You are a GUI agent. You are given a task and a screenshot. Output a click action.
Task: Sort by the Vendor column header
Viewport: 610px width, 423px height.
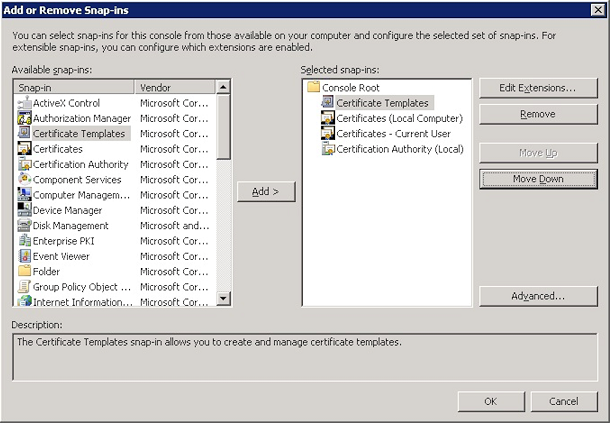[174, 88]
